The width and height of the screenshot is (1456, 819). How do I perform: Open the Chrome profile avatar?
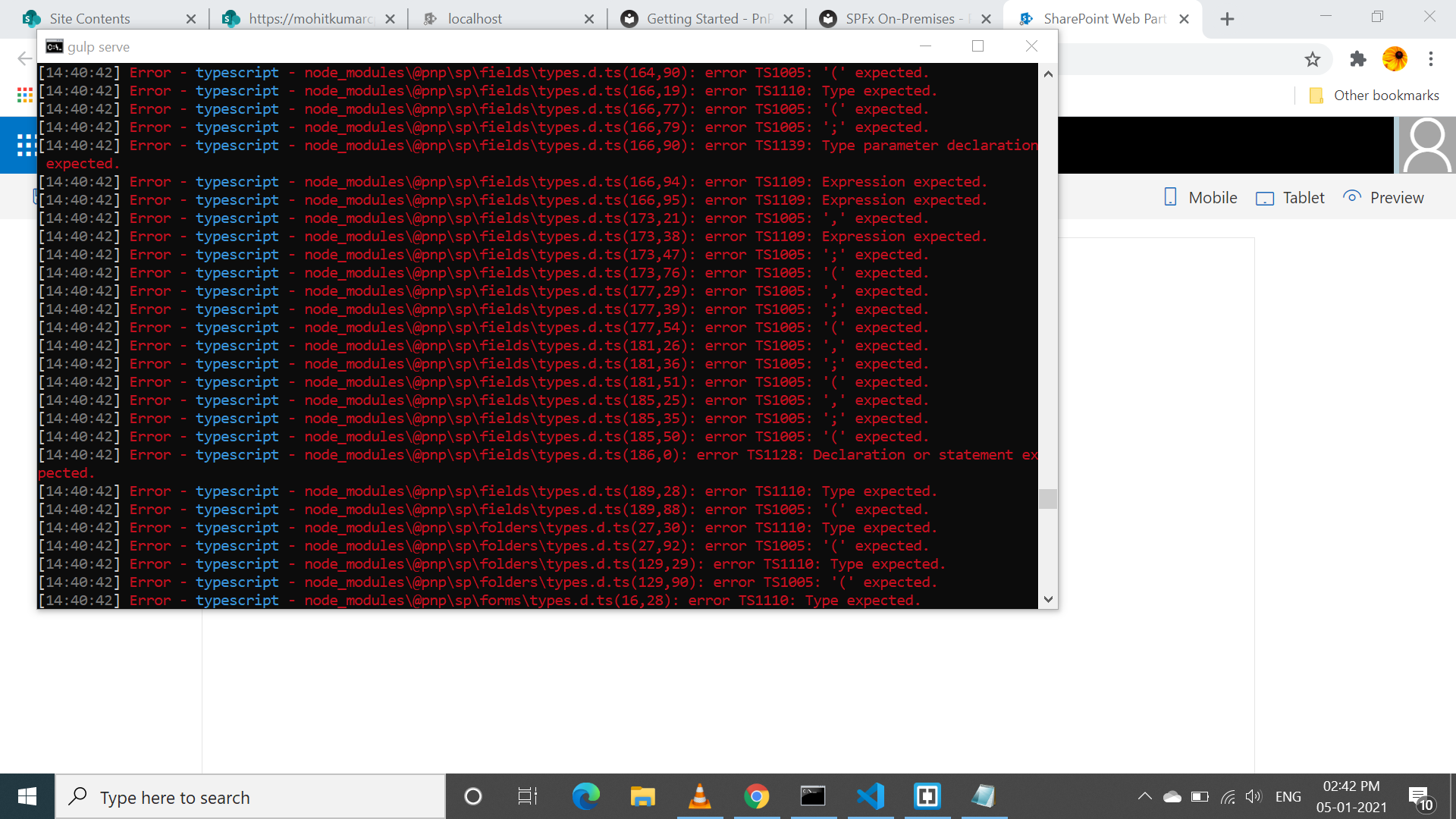tap(1395, 59)
